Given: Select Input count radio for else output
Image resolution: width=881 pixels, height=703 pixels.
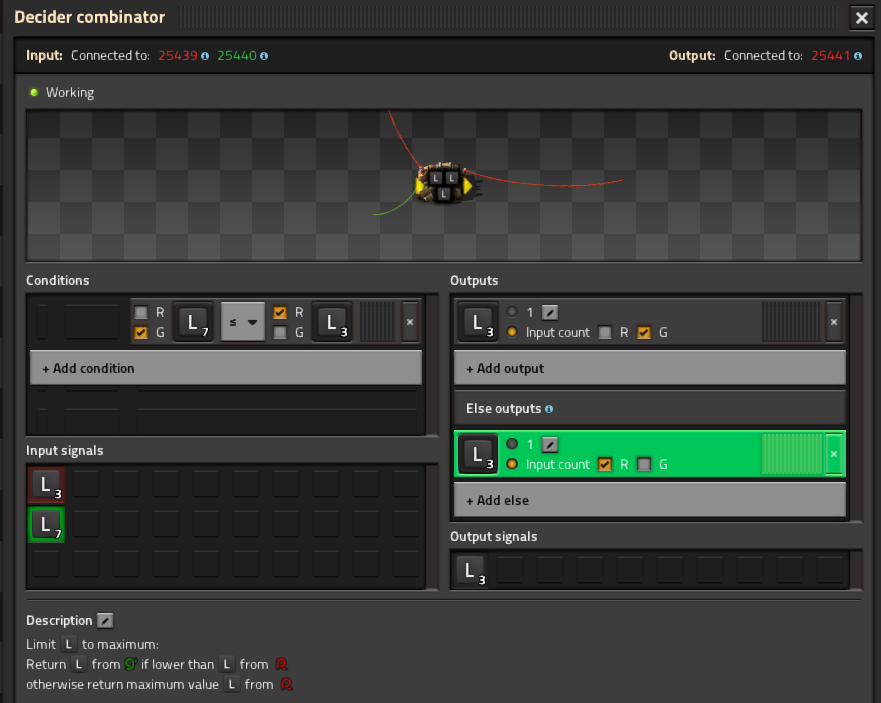Looking at the screenshot, I should [512, 464].
